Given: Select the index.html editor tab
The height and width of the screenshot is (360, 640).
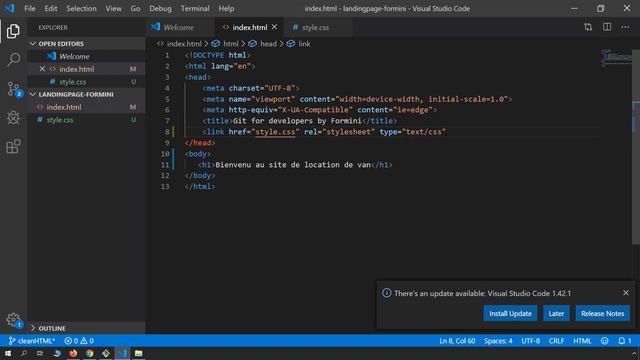Looking at the screenshot, I should [x=249, y=27].
